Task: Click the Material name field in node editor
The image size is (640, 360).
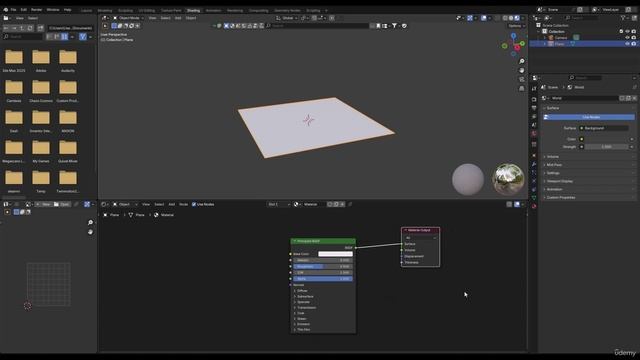Action: tap(313, 204)
